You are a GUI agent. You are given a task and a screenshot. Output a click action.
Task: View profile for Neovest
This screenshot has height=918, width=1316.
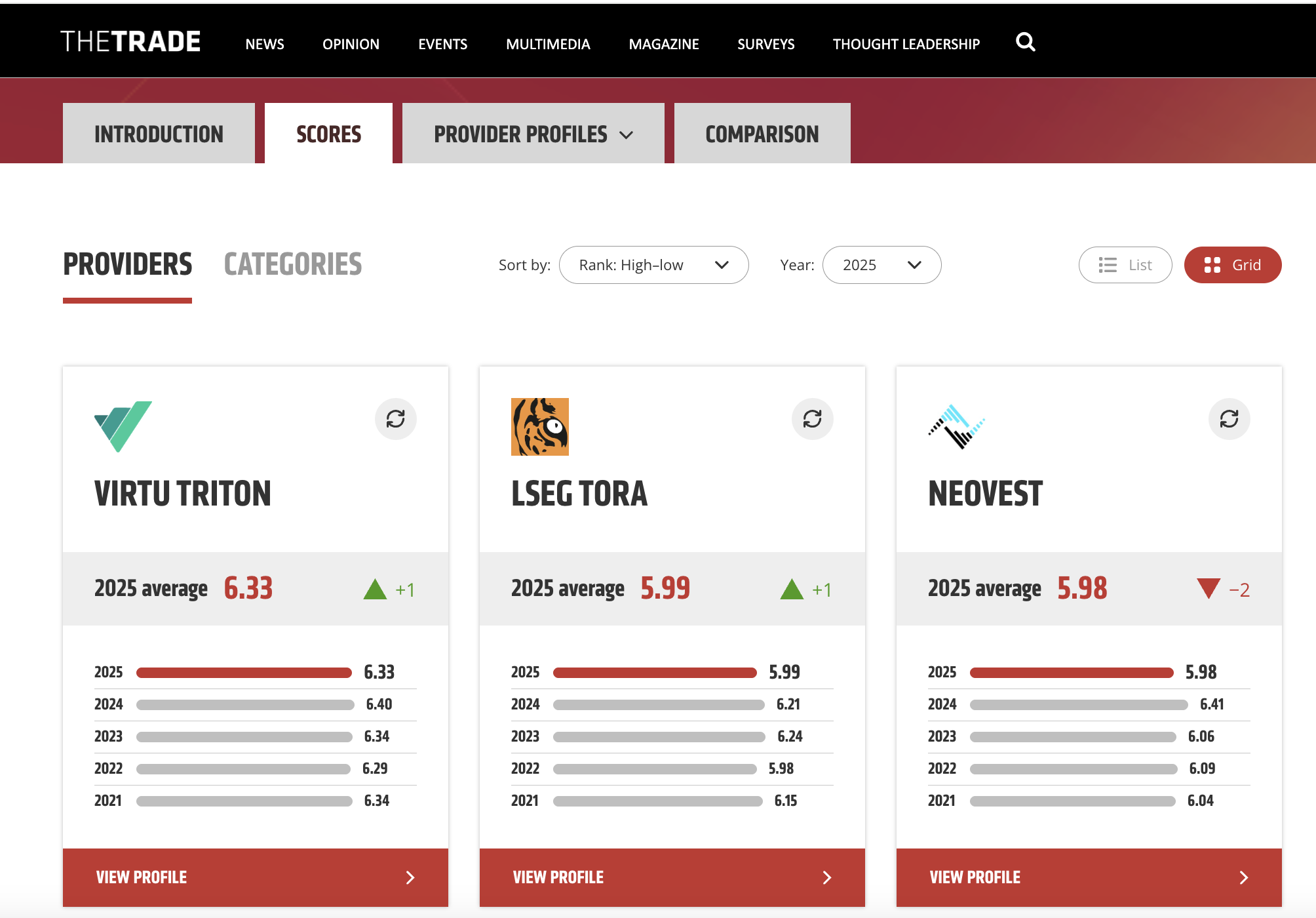click(x=1089, y=877)
